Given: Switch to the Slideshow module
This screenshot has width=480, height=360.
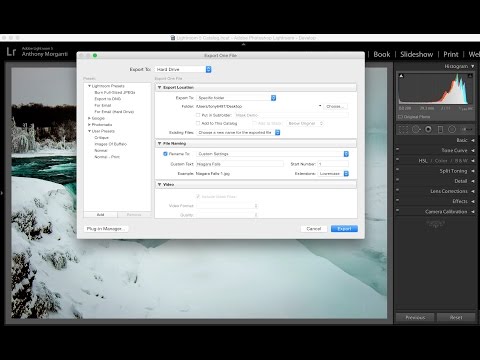Looking at the screenshot, I should [x=416, y=54].
